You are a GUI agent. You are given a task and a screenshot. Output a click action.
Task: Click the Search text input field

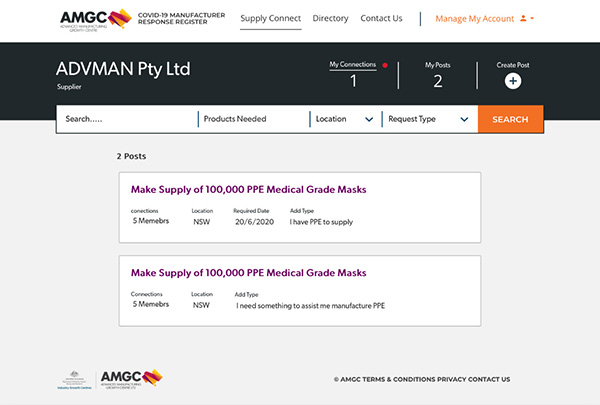127,119
